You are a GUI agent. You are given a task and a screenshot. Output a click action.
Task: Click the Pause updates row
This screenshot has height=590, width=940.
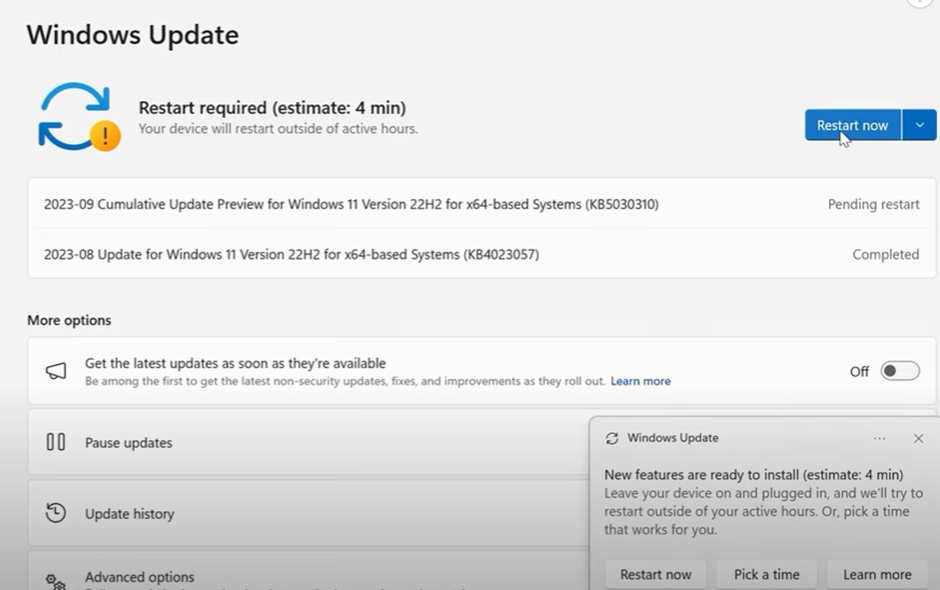pyautogui.click(x=300, y=442)
